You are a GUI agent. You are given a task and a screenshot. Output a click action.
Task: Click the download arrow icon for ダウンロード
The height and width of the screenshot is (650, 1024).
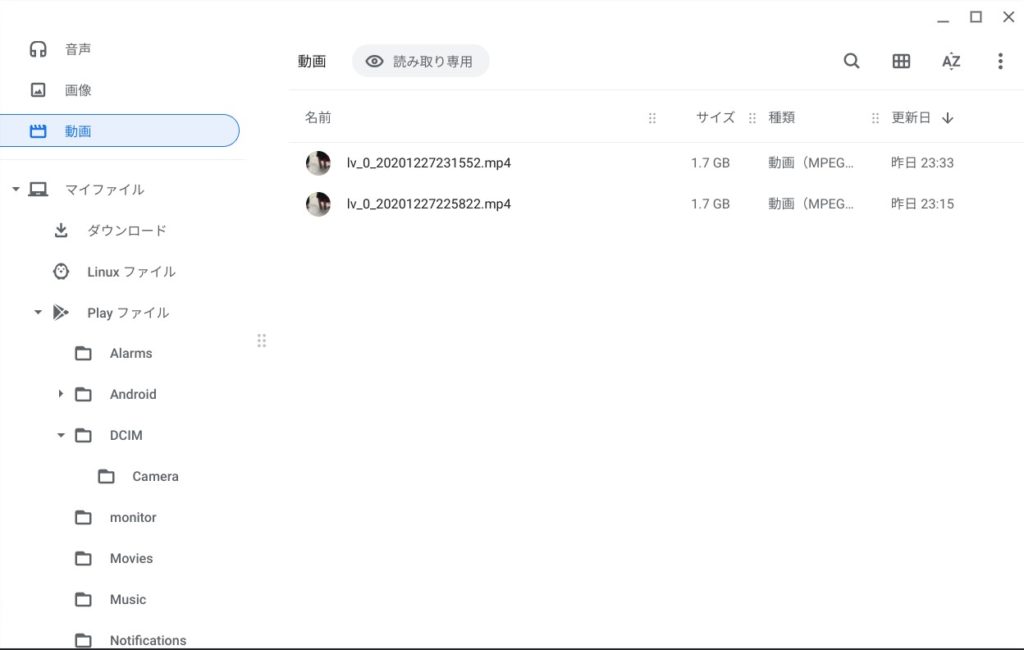click(61, 231)
